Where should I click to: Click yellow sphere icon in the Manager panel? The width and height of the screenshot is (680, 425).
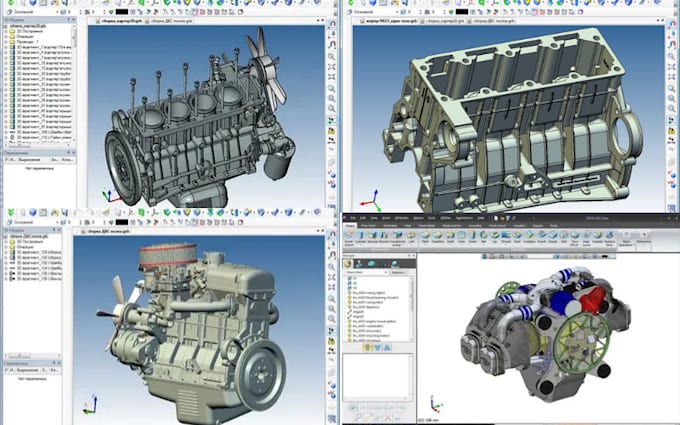(x=347, y=264)
